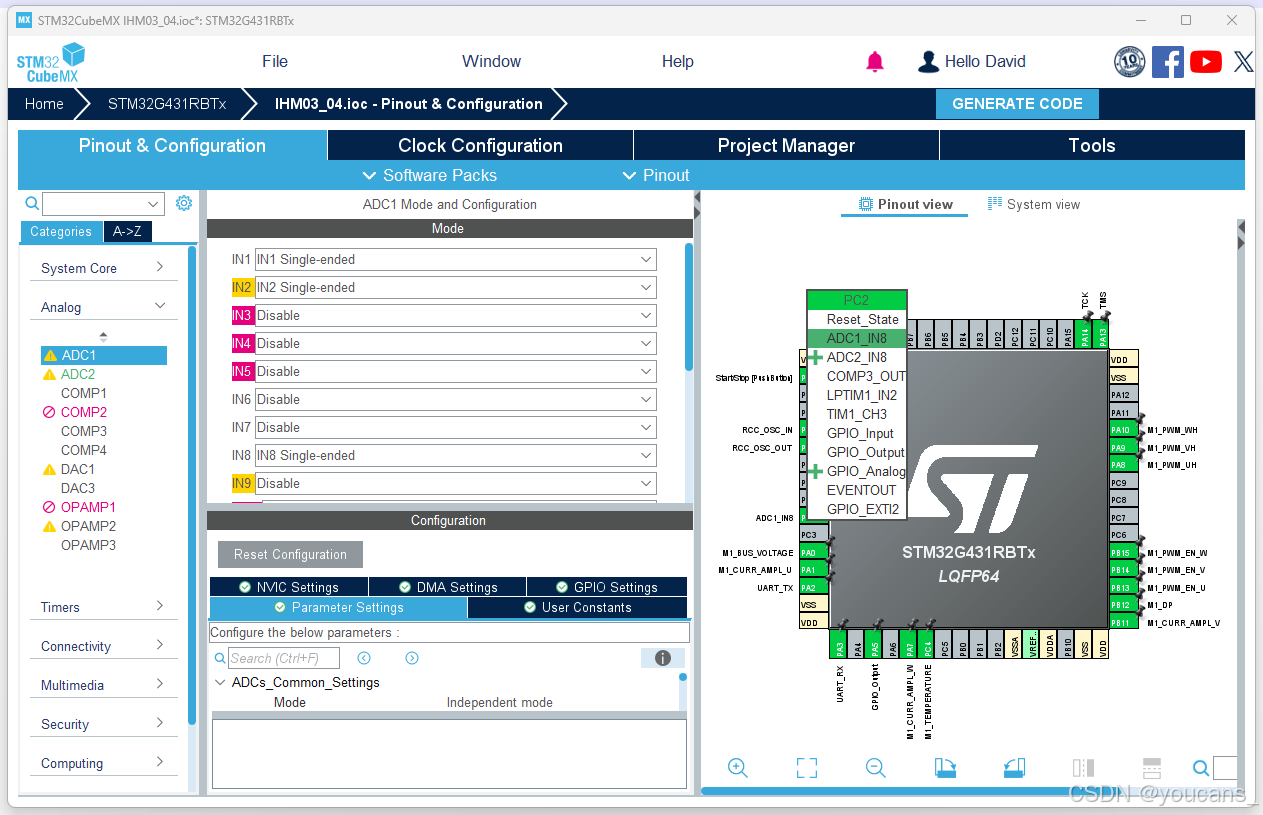
Task: Open the Window menu
Action: coord(491,62)
